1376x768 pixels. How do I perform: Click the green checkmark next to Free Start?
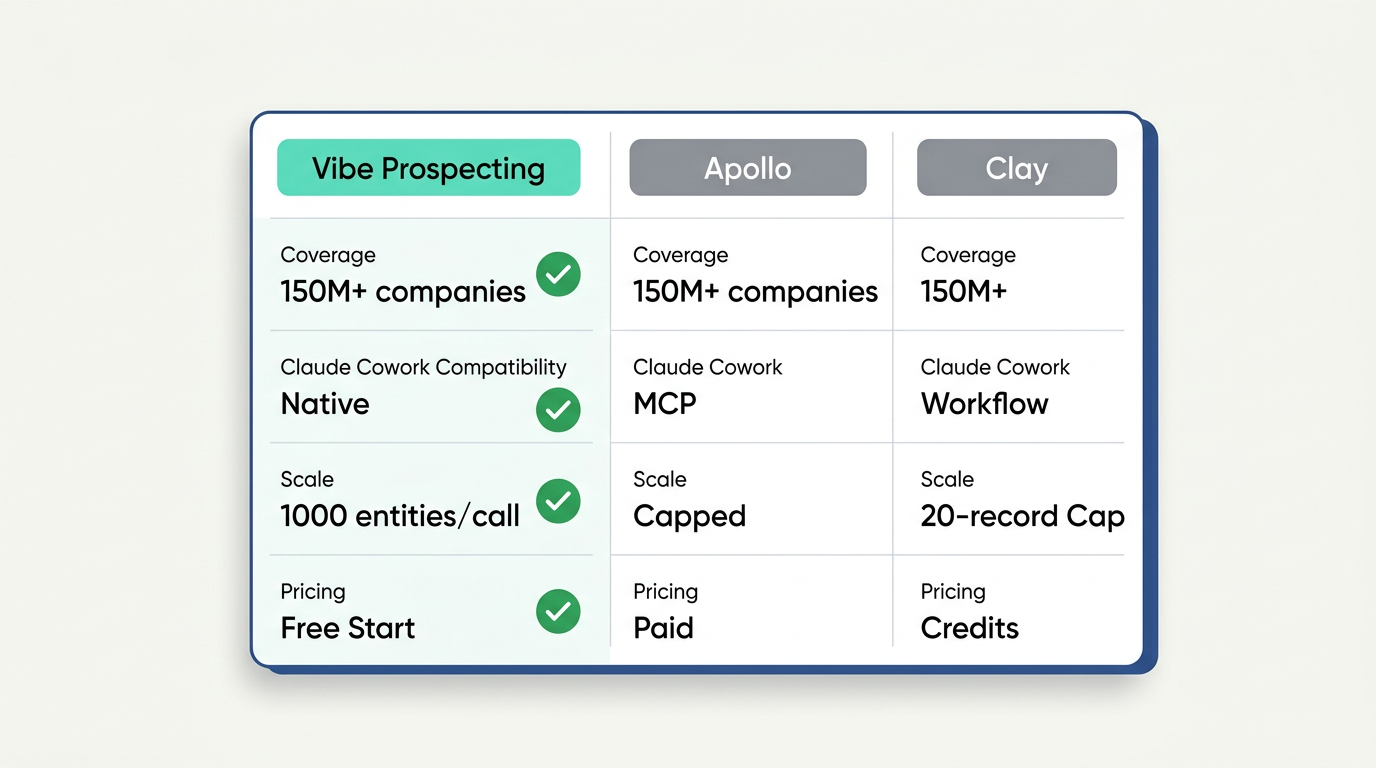coord(558,611)
